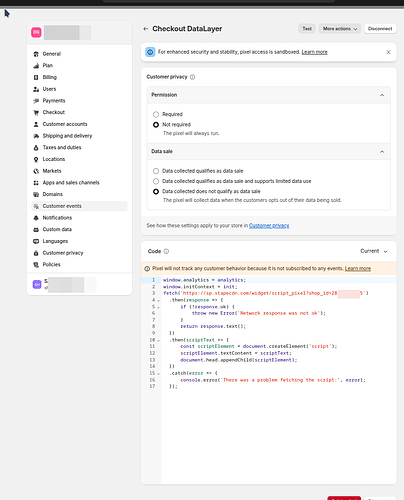This screenshot has height=500, width=404.
Task: Collapse the Data sale section
Action: [382, 152]
